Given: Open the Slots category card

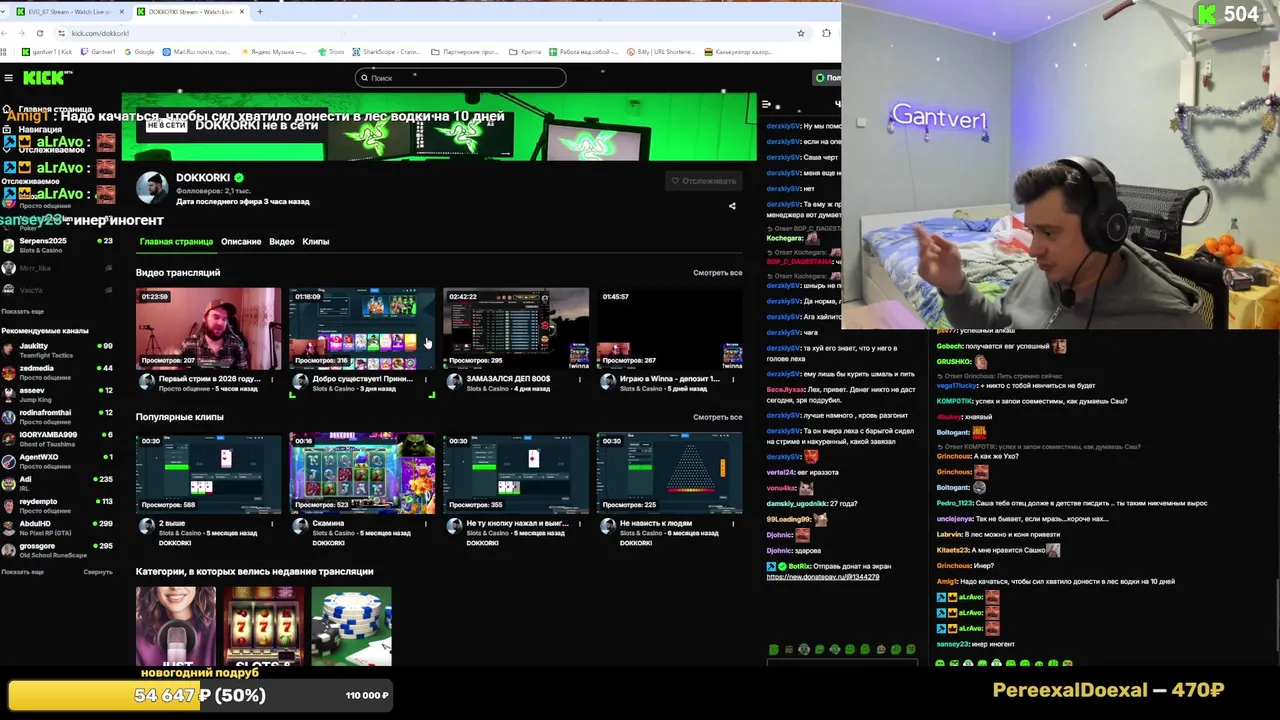Looking at the screenshot, I should pyautogui.click(x=263, y=626).
